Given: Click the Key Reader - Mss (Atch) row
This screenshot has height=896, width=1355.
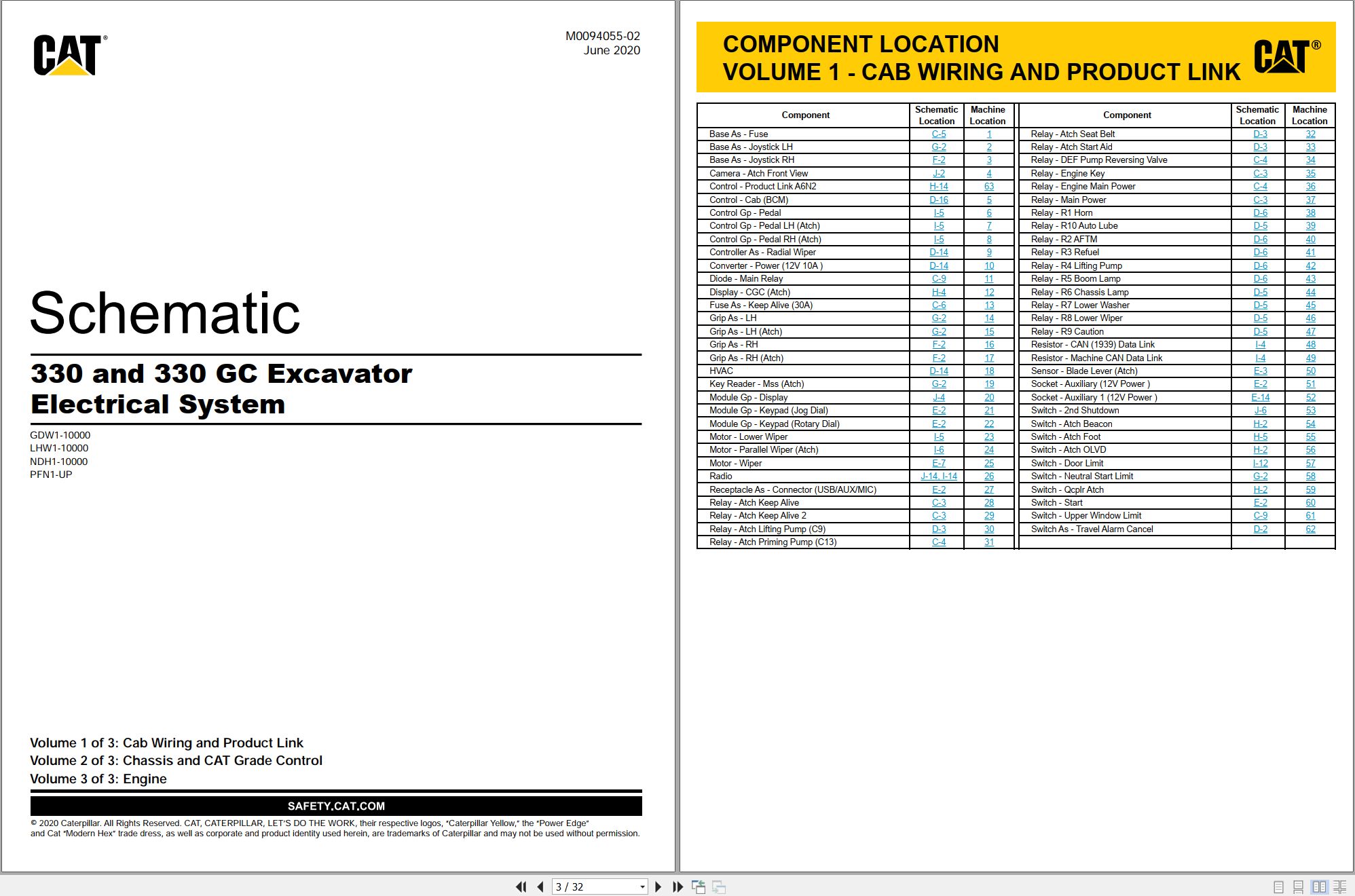Looking at the screenshot, I should 855,384.
